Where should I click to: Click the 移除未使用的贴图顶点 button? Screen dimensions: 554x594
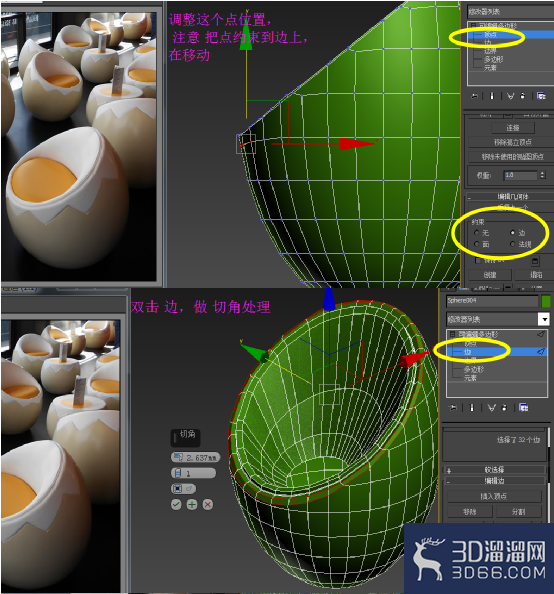pyautogui.click(x=512, y=156)
